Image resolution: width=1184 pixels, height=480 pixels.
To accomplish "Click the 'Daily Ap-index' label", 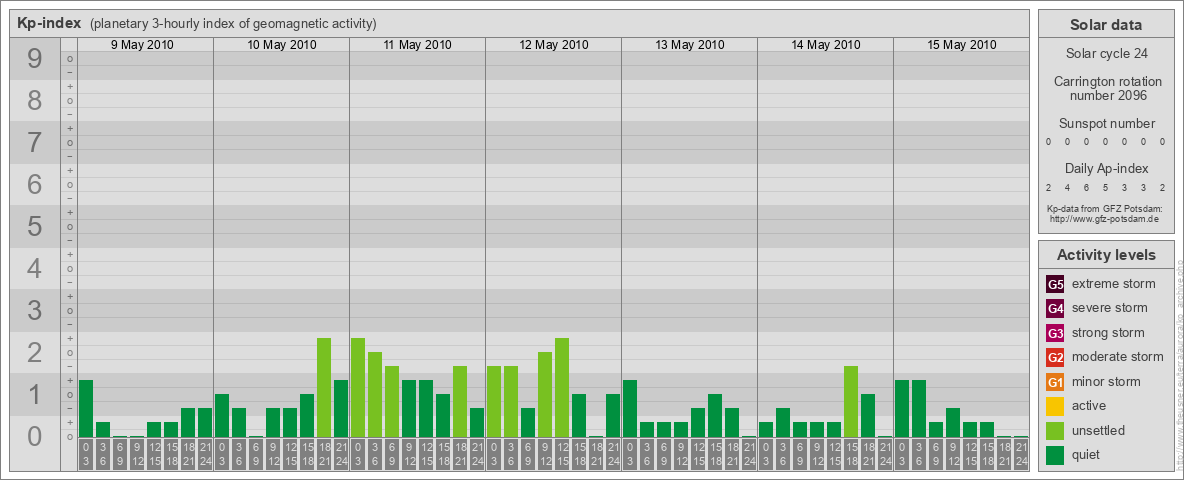I will tap(1106, 168).
